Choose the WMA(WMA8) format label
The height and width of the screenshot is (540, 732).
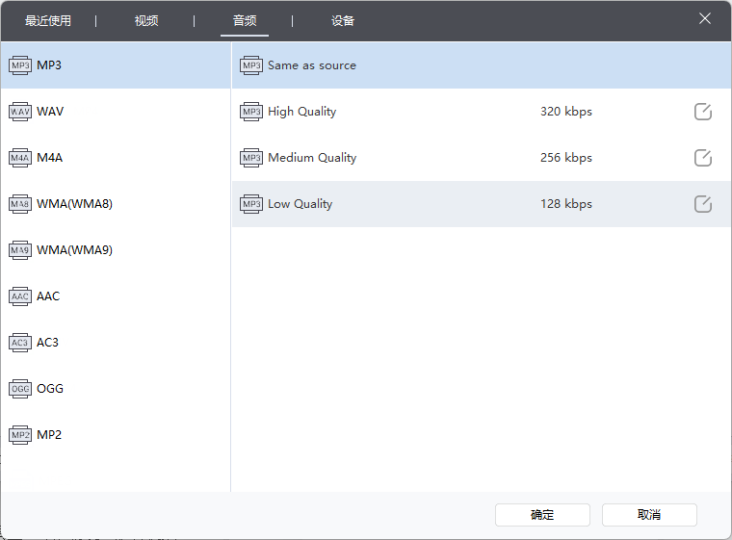(x=75, y=204)
